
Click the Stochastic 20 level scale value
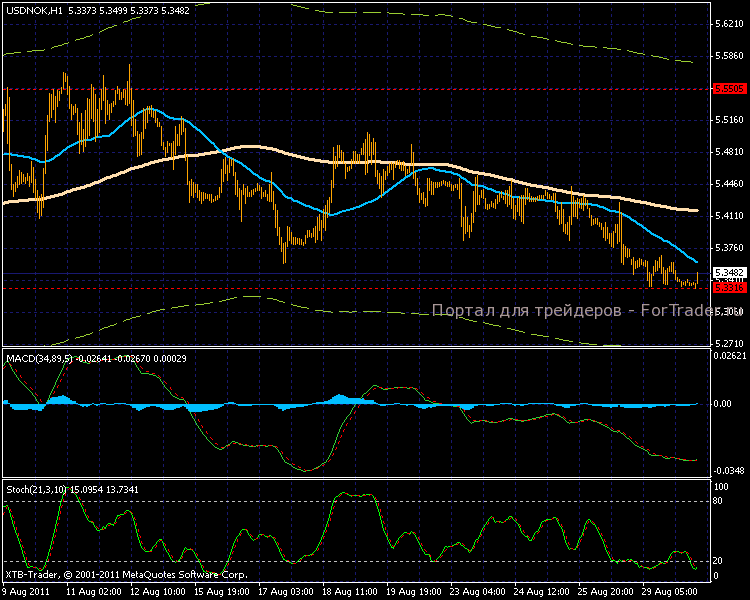720,560
